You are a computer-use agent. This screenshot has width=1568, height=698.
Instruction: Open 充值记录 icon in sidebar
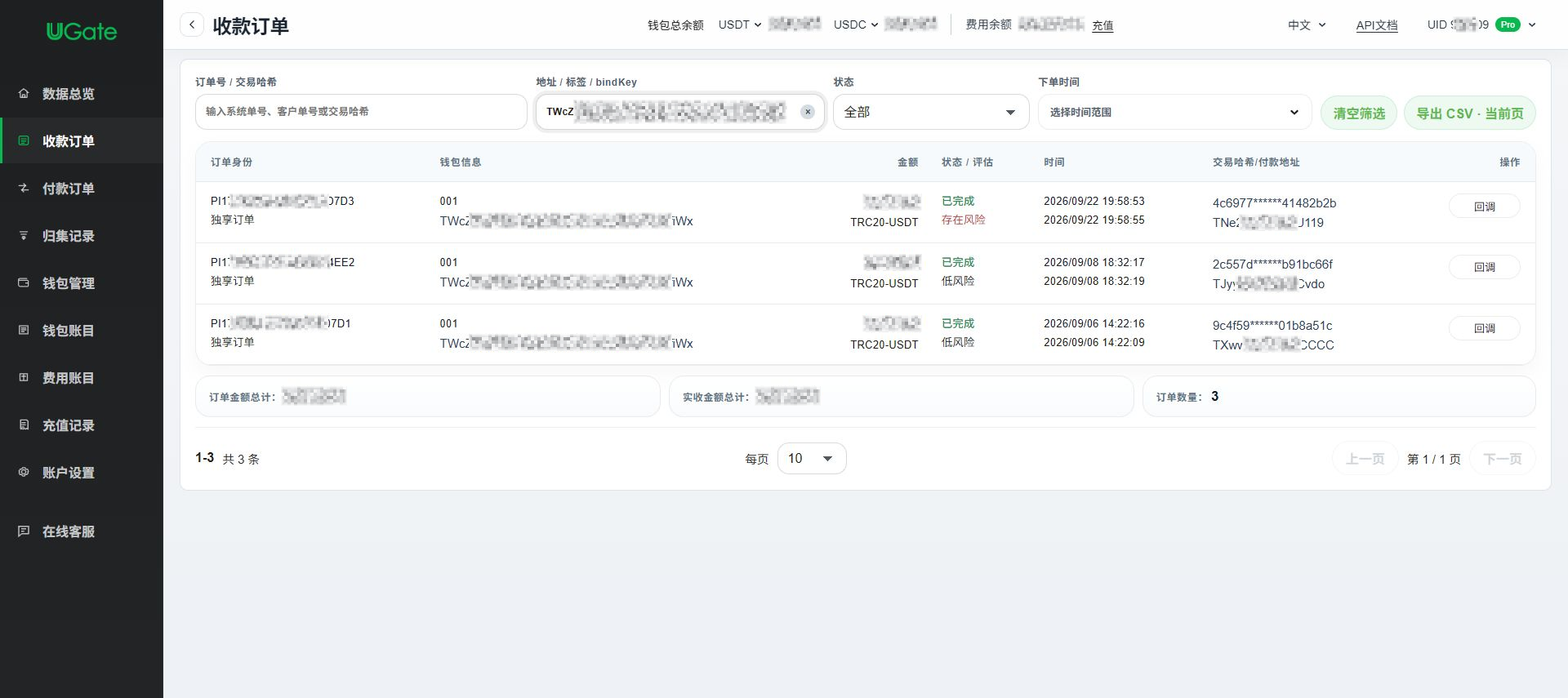(x=24, y=425)
